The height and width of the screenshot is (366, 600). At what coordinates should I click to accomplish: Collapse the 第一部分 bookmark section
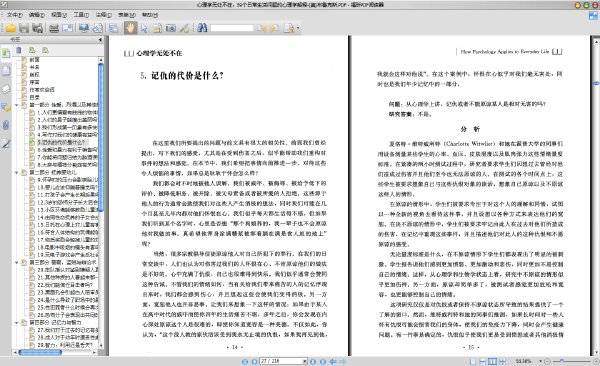pyautogui.click(x=17, y=105)
